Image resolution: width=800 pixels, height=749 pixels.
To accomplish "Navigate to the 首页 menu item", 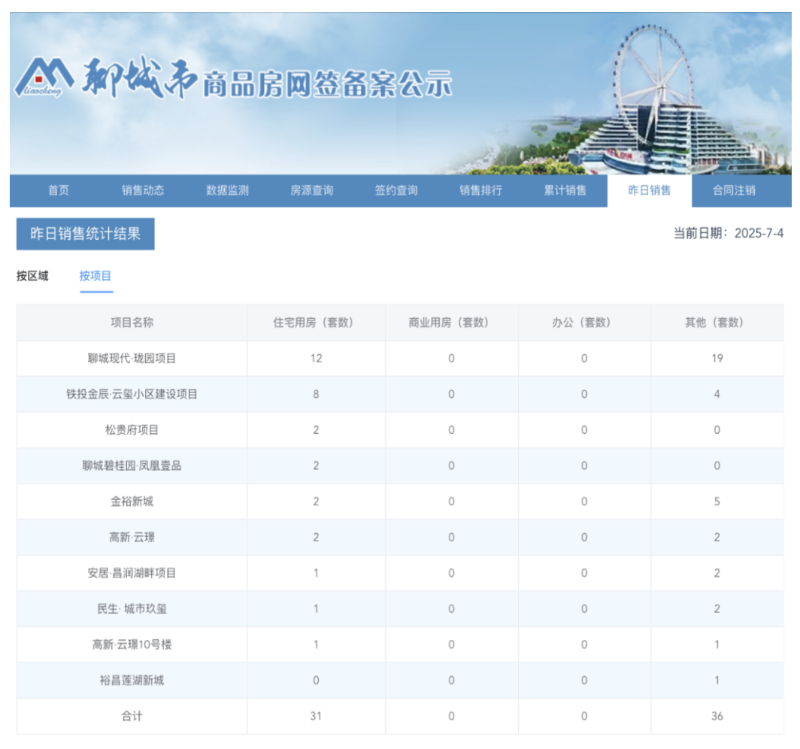I will [56, 190].
